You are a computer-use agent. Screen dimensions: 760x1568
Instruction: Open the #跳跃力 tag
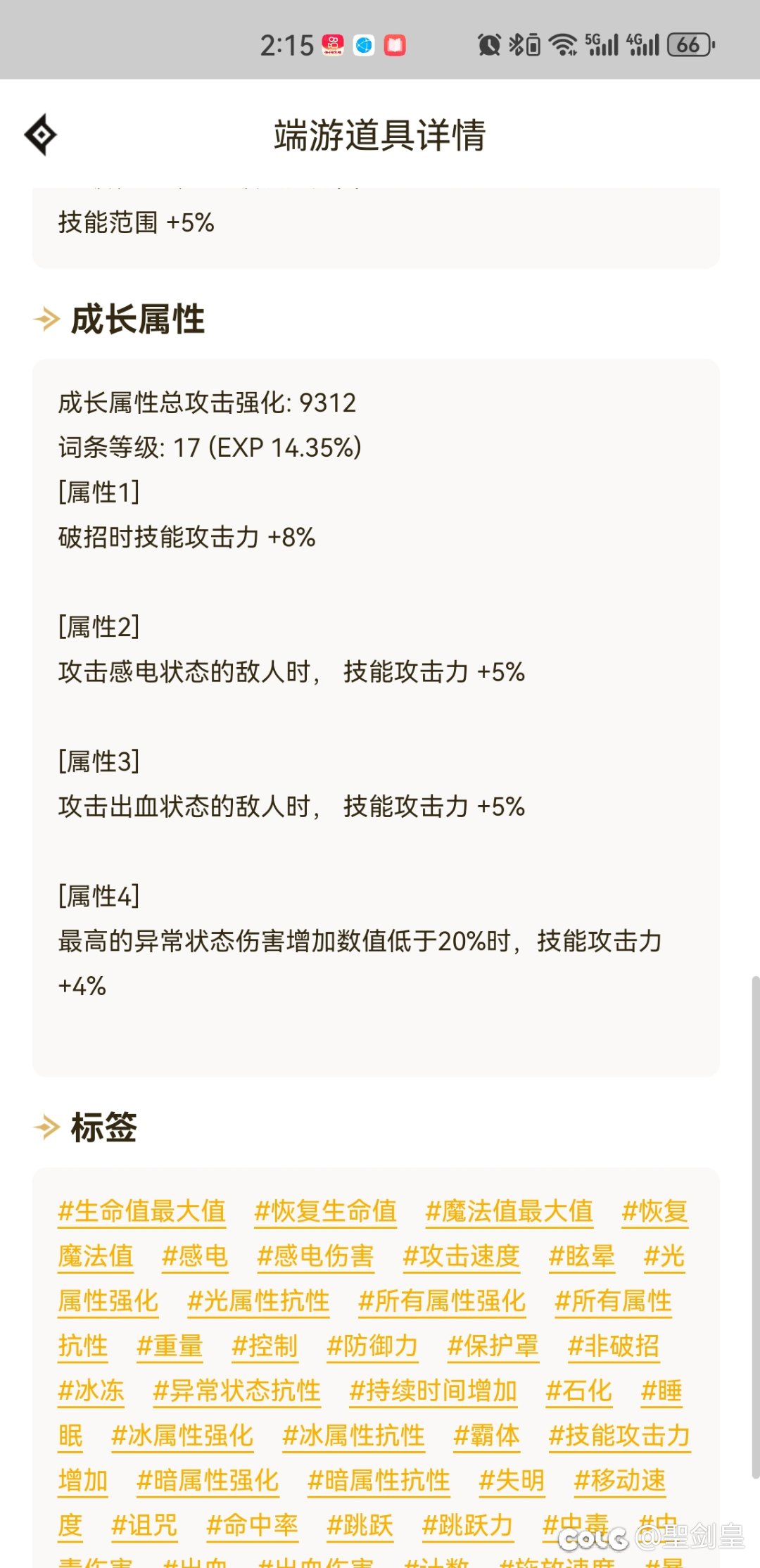point(467,1526)
